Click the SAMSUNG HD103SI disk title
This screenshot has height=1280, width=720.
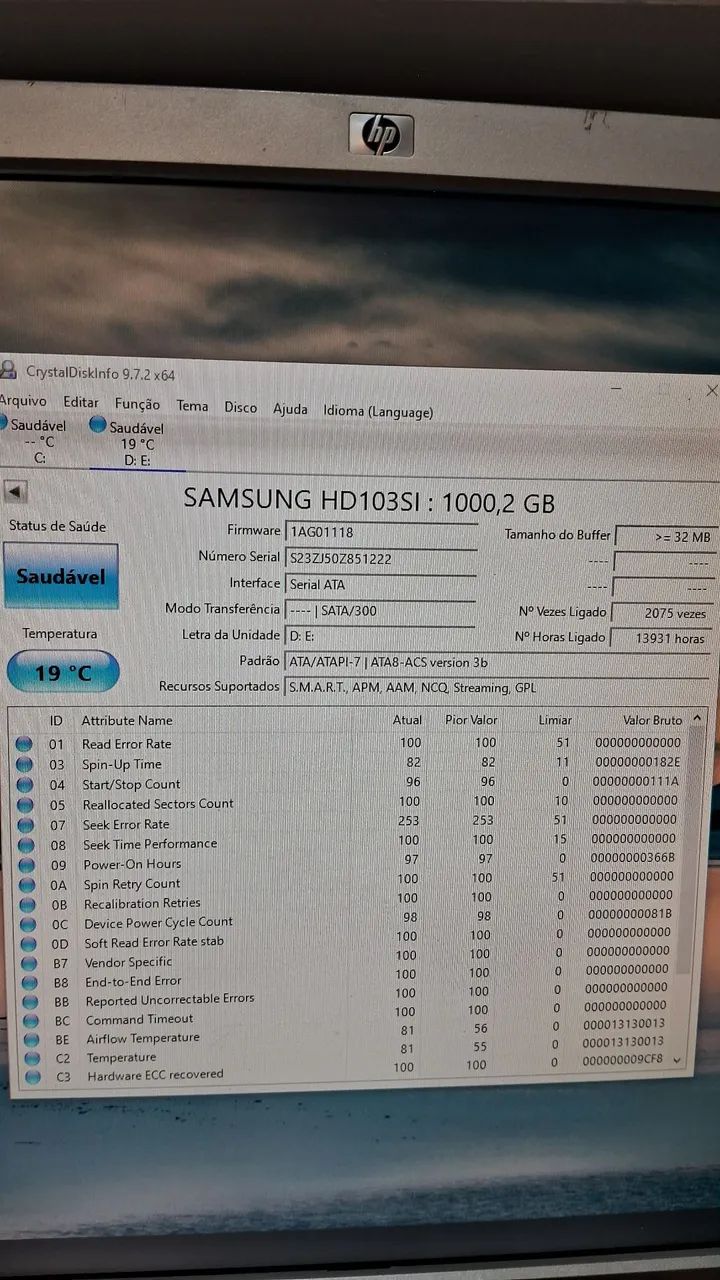click(369, 500)
